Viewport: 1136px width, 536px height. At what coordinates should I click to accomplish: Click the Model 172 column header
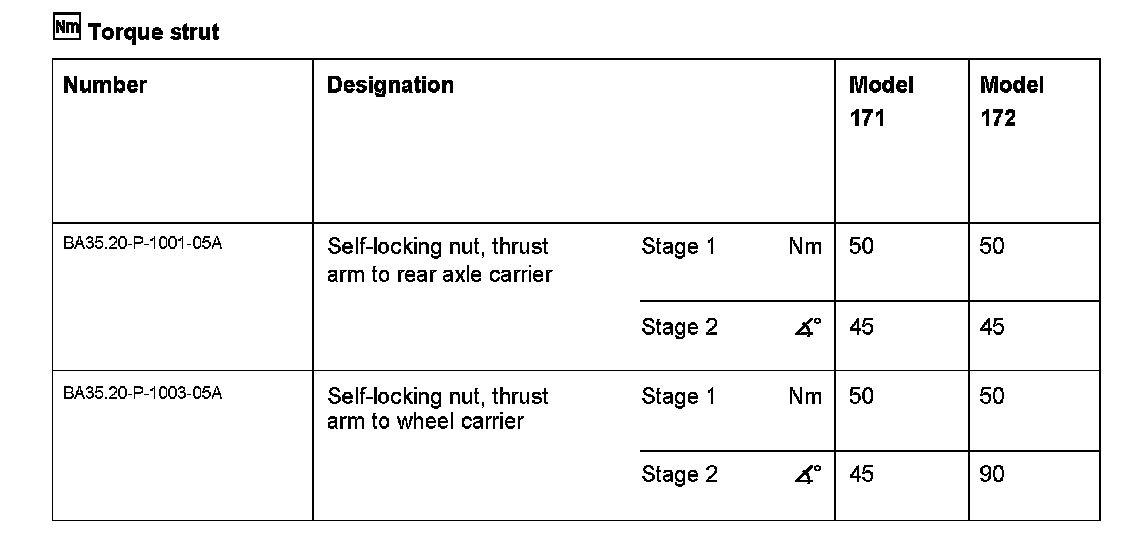click(1012, 101)
